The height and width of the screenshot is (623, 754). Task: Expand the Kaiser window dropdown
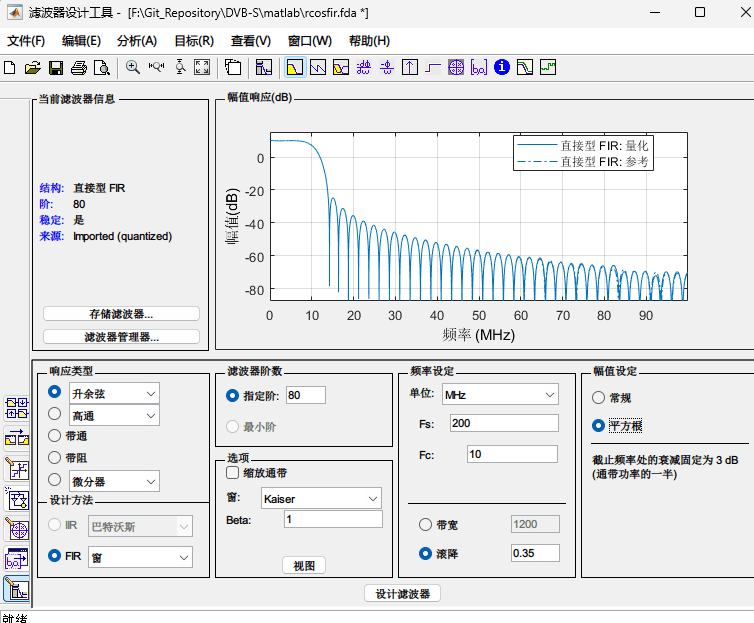tap(321, 498)
